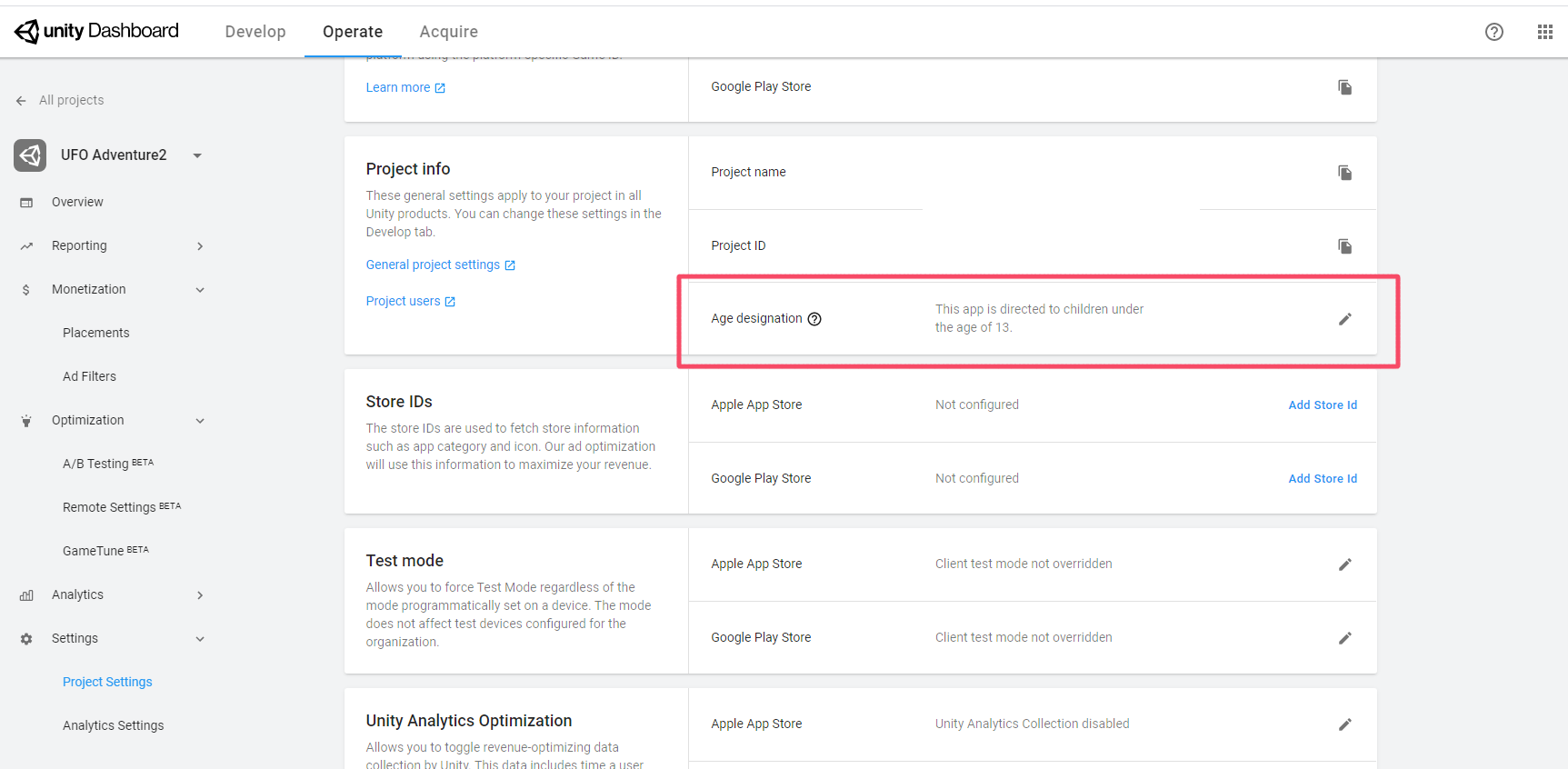
Task: Click the Overview sidebar icon
Action: 26,203
